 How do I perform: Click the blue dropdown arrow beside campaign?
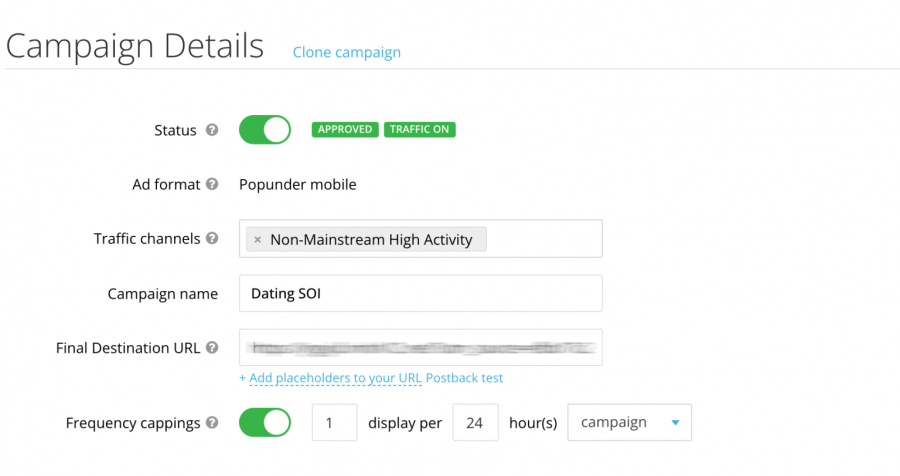point(676,423)
